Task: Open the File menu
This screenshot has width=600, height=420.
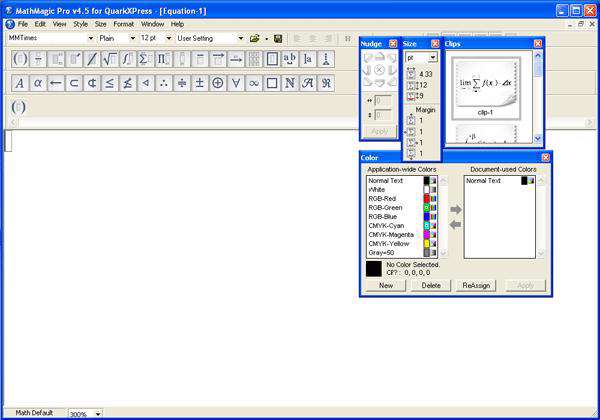Action: click(23, 24)
